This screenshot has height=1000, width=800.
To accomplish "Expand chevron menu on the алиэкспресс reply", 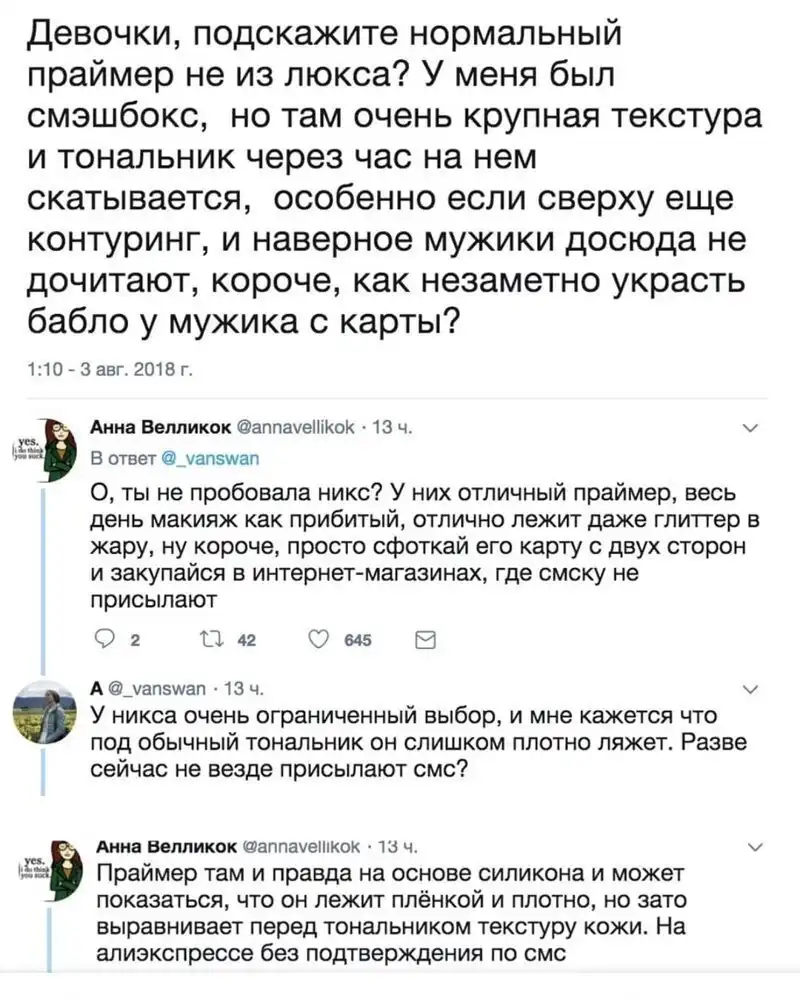I will tap(753, 847).
